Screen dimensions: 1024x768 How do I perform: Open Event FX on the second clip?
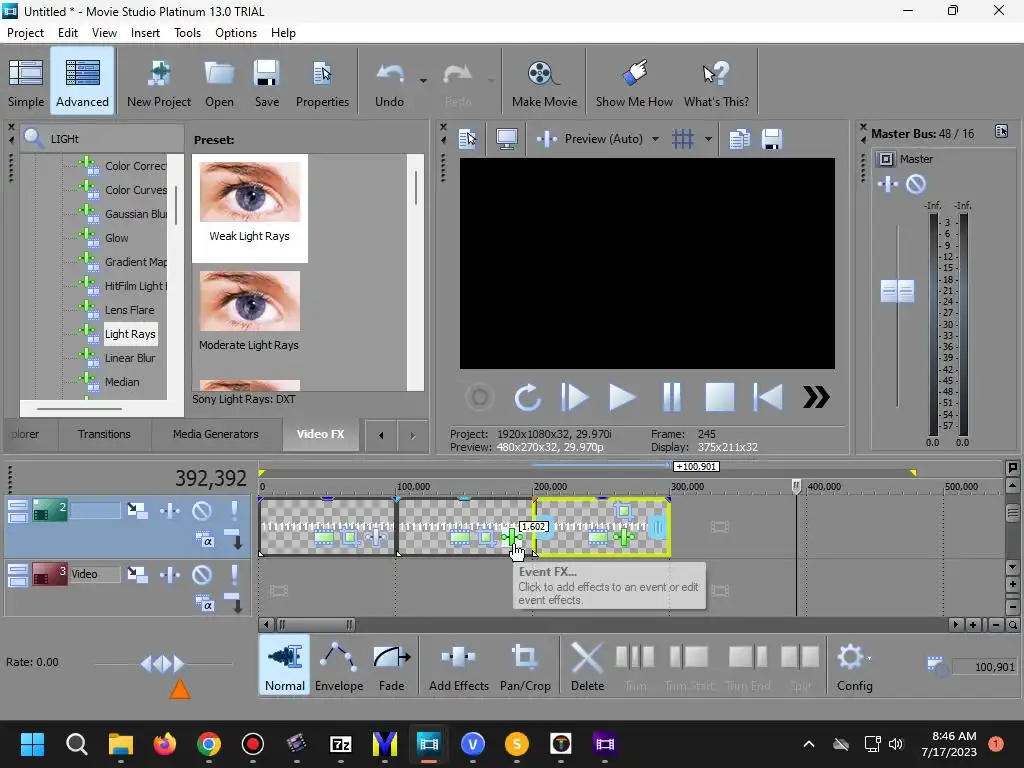click(511, 537)
